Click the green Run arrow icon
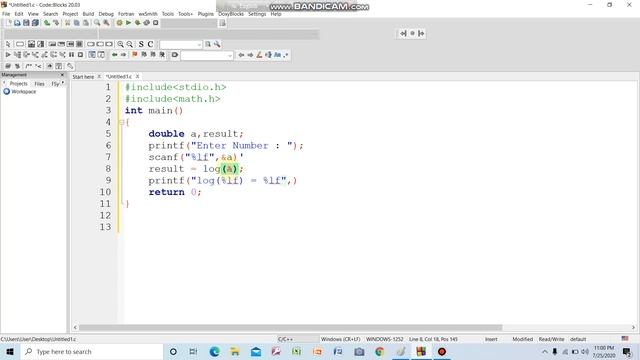 128,23
